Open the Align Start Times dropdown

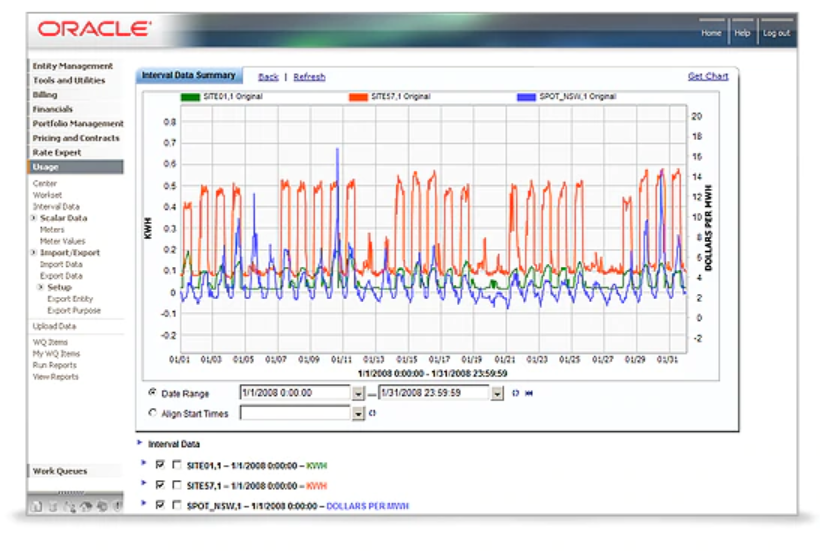(x=358, y=413)
